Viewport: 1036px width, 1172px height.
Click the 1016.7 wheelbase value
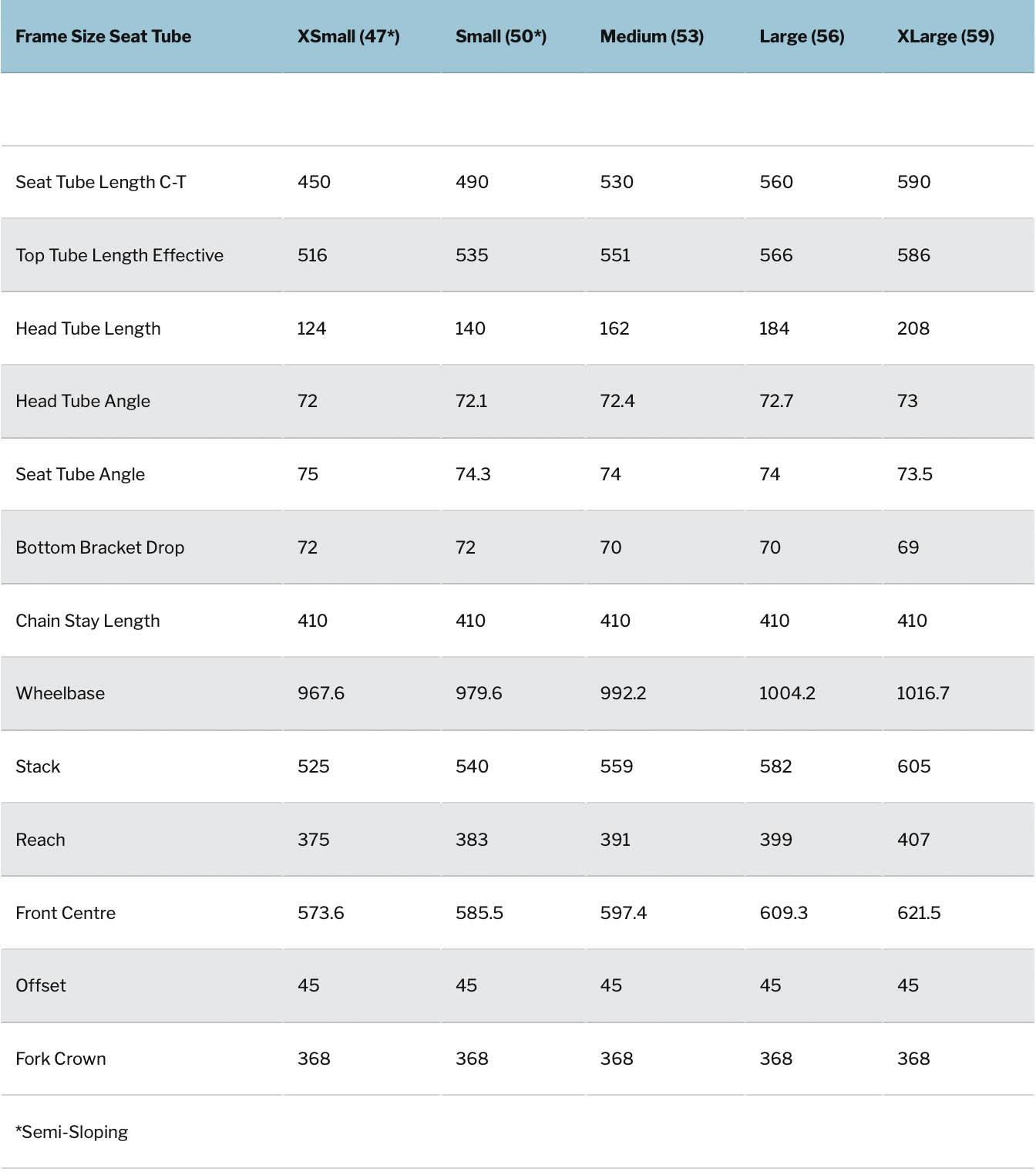922,693
